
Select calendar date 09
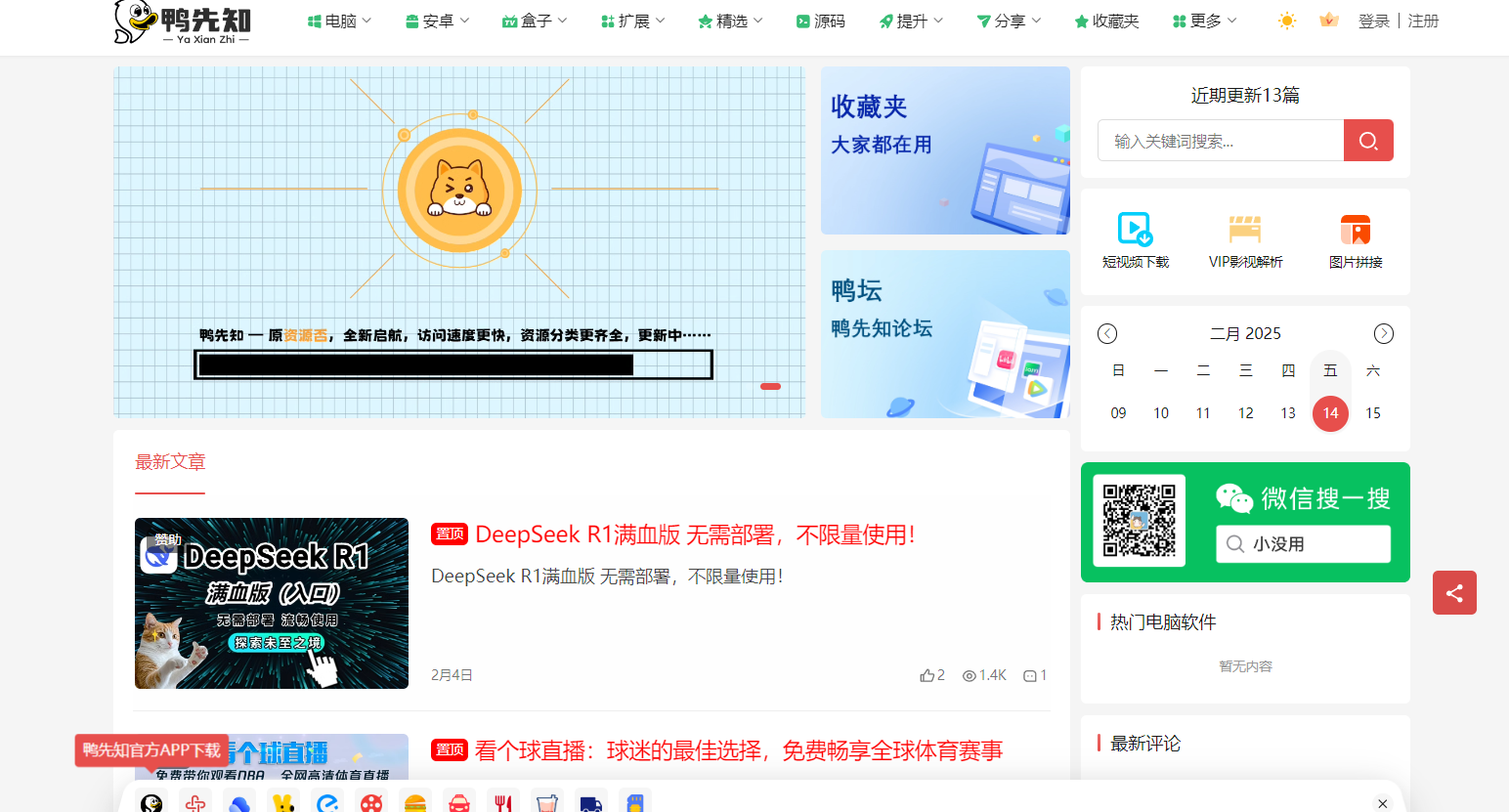pos(1118,413)
